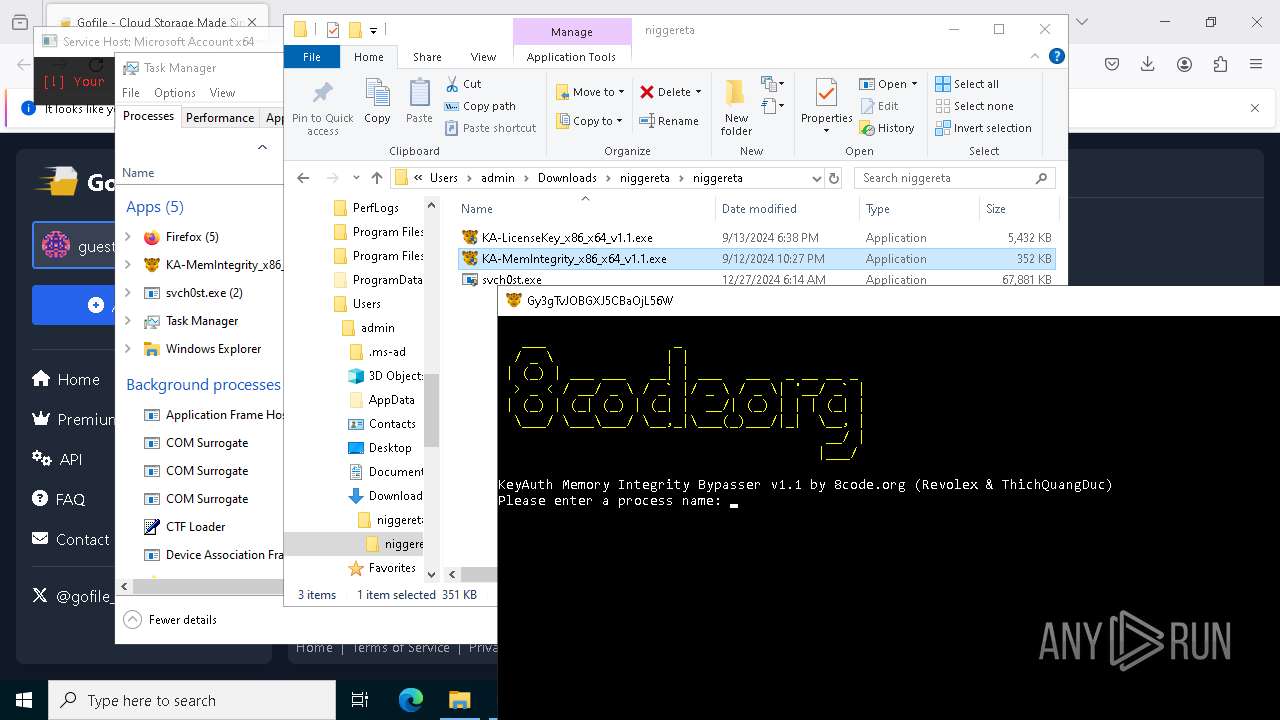Select CTF Loader process in Task Manager
Viewport: 1280px width, 720px height.
[x=195, y=527]
